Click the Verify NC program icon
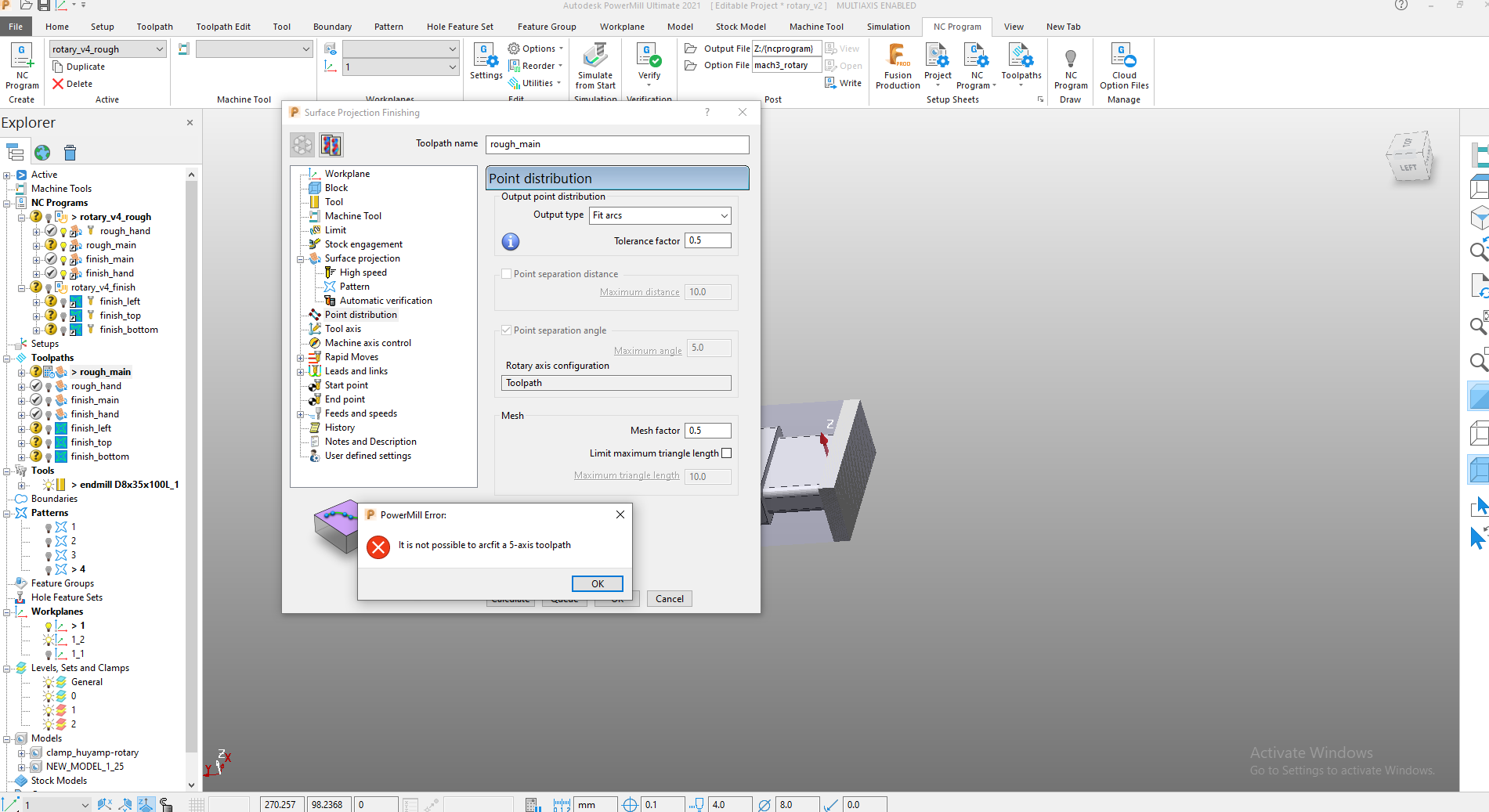This screenshot has width=1489, height=812. pos(649,56)
